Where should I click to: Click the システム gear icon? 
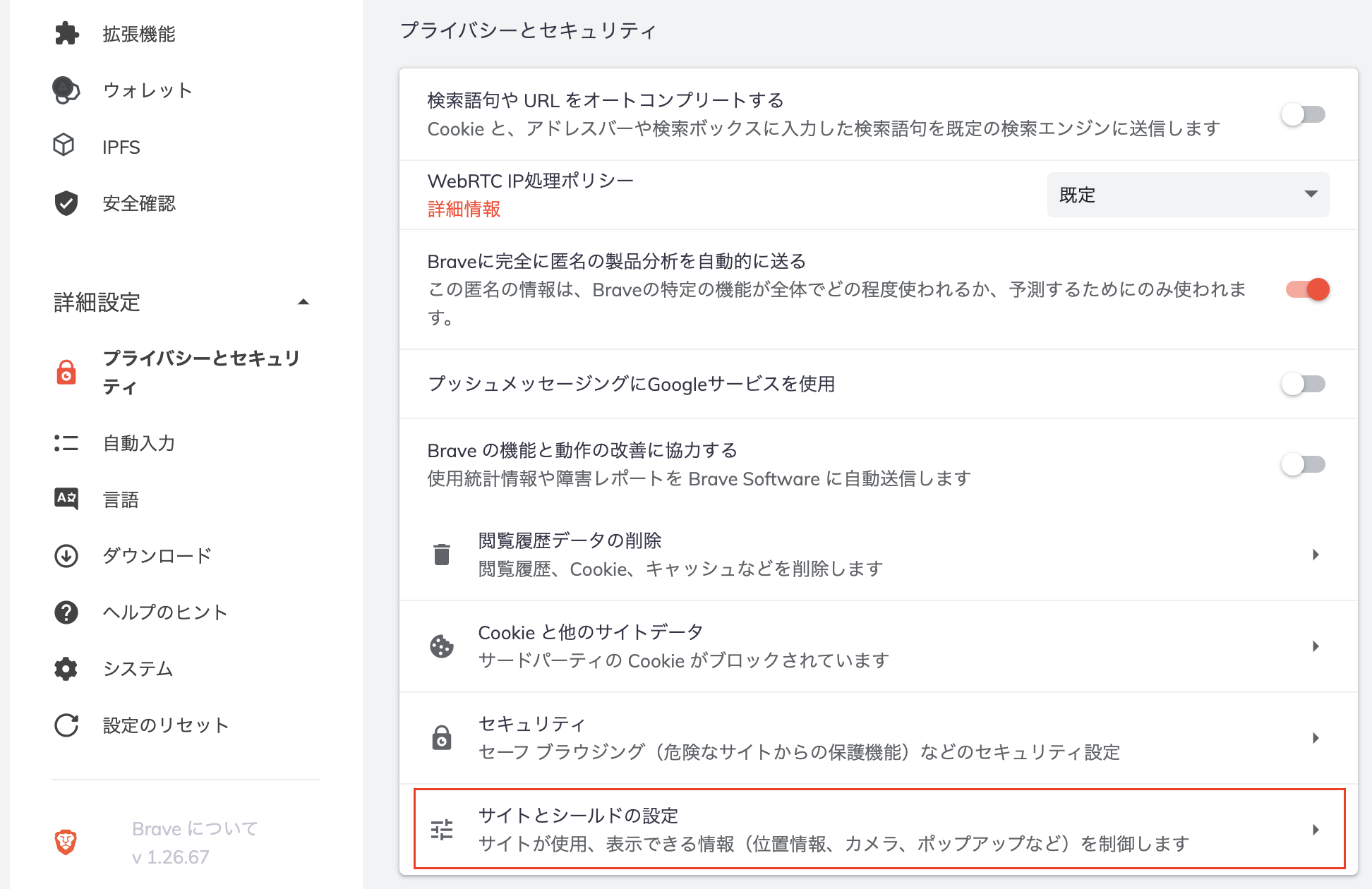[66, 669]
